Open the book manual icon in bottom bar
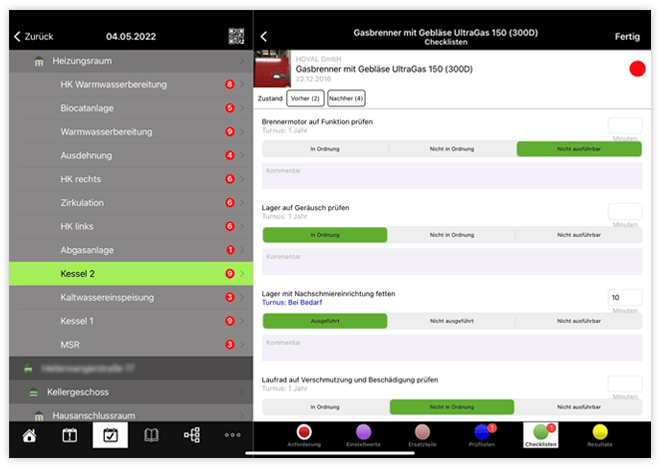Screen dimensions: 662x468 [x=151, y=435]
